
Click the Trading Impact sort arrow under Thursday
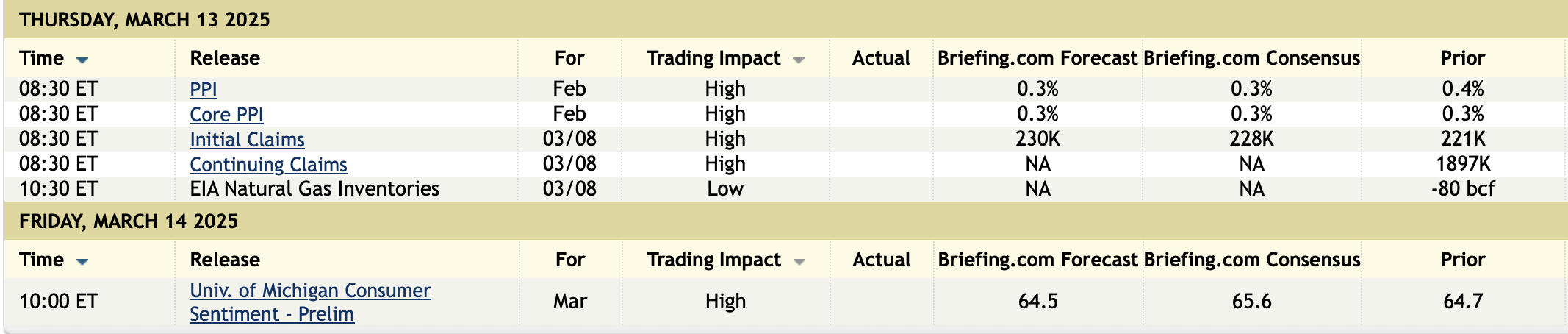click(x=799, y=60)
